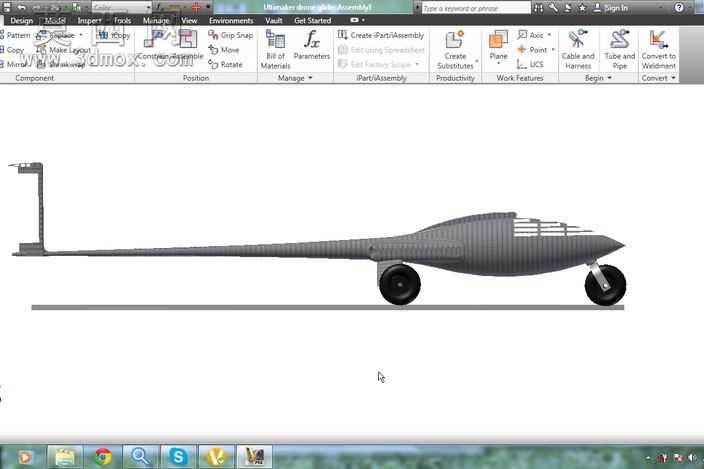Click the wrench icon in title bar
The width and height of the screenshot is (704, 469).
[x=553, y=8]
